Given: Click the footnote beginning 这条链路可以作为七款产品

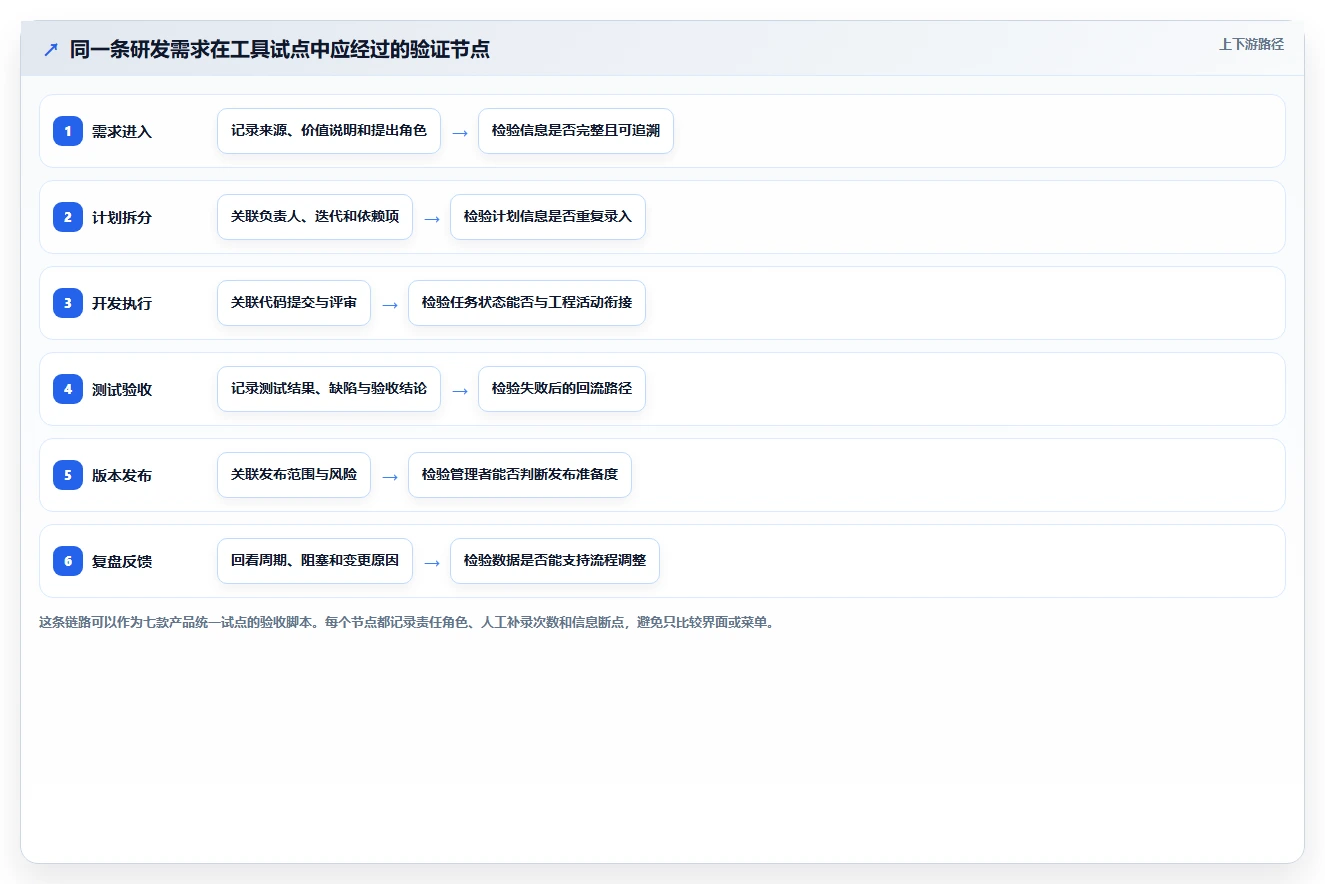Looking at the screenshot, I should [407, 622].
